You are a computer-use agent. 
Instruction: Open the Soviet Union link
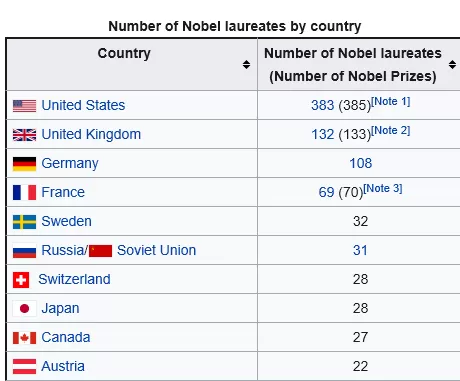point(157,250)
